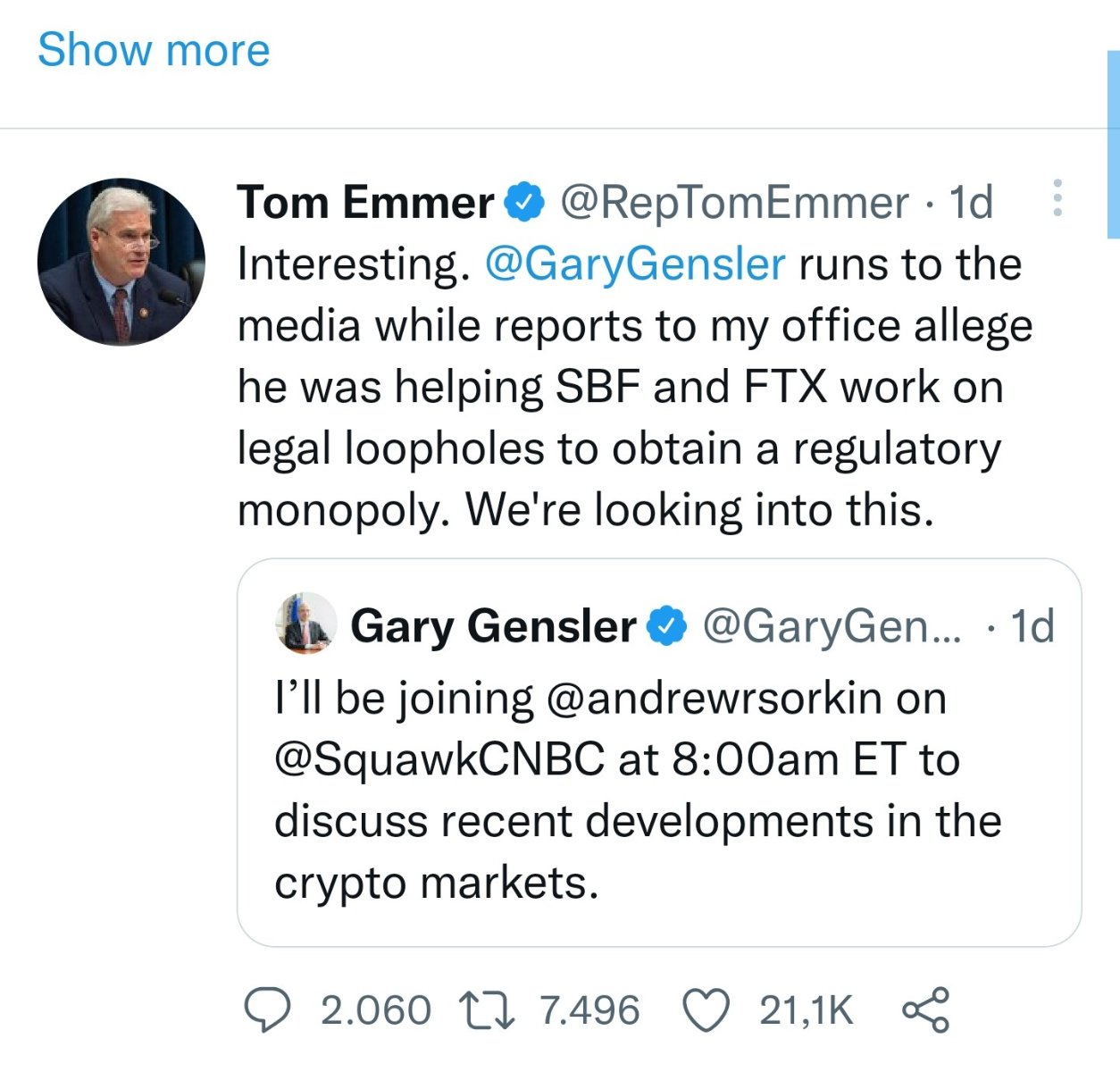The height and width of the screenshot is (1072, 1120).
Task: Click the "Show more" link
Action: tap(153, 50)
